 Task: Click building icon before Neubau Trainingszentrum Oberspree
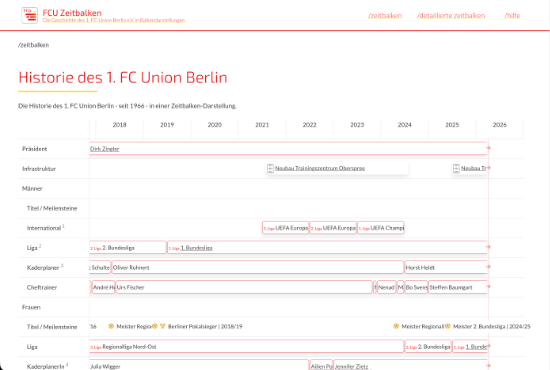tap(270, 168)
